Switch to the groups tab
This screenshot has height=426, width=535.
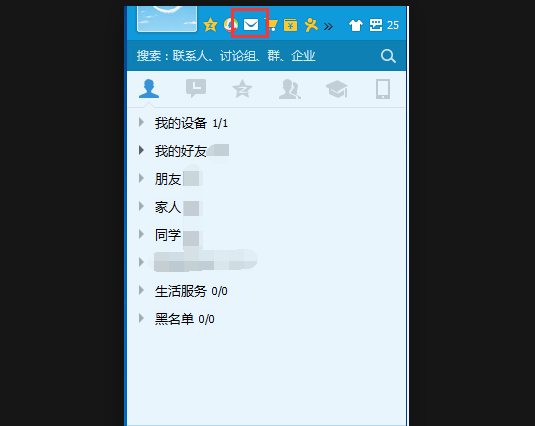pos(289,89)
